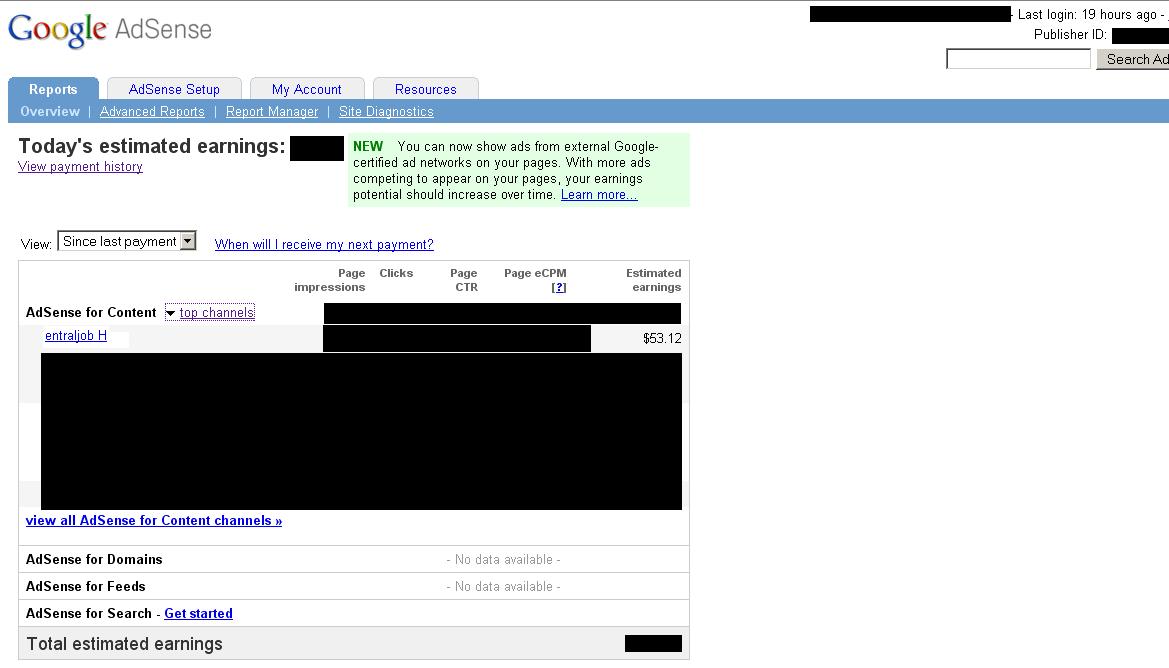Collapse the top channels expander arrow
This screenshot has width=1169, height=668.
(x=170, y=313)
